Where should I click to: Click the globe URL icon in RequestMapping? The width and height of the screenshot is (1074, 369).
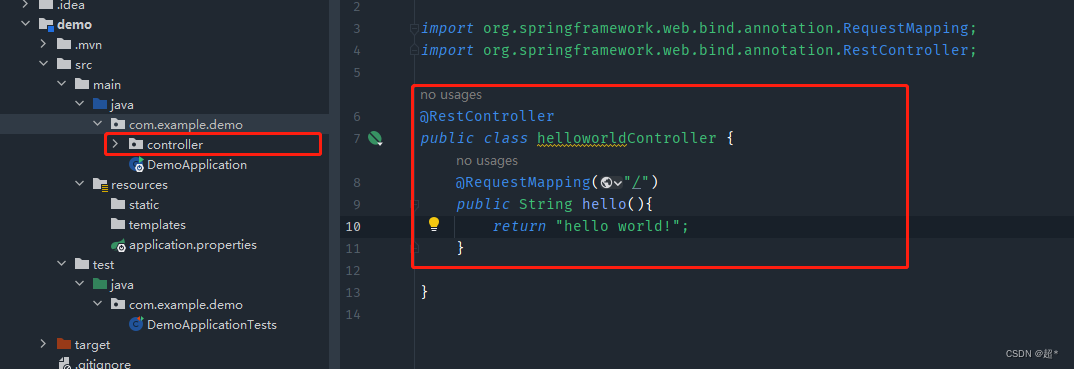click(606, 182)
